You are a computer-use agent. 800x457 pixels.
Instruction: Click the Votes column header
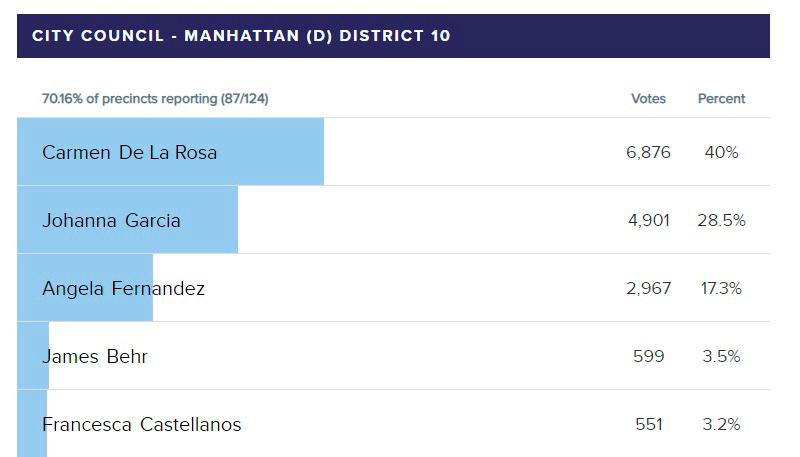[648, 99]
